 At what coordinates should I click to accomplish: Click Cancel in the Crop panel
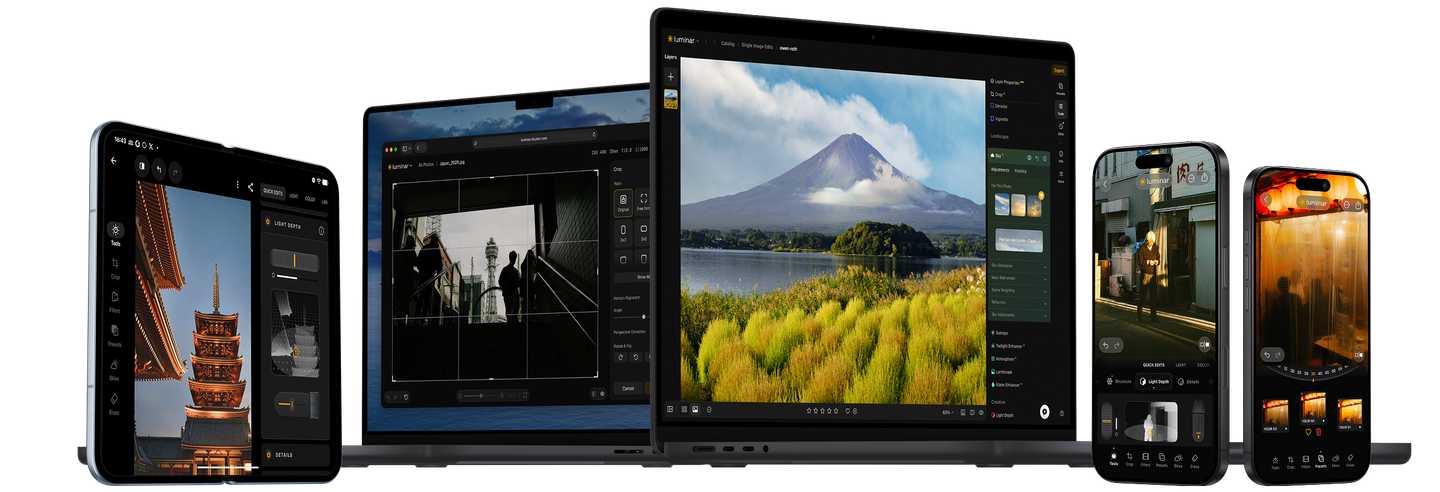tap(628, 388)
